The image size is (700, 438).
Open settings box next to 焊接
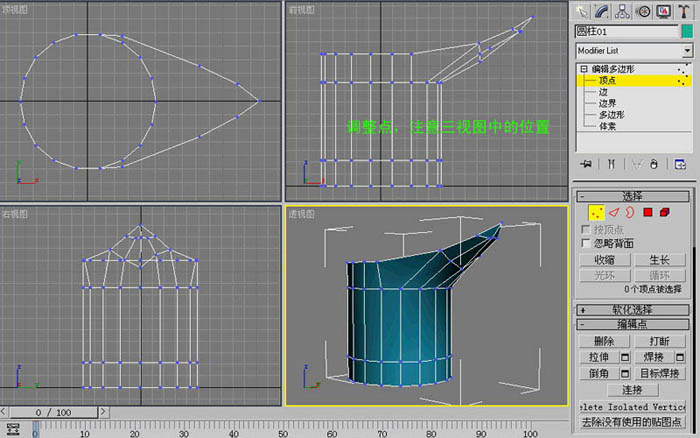point(680,357)
